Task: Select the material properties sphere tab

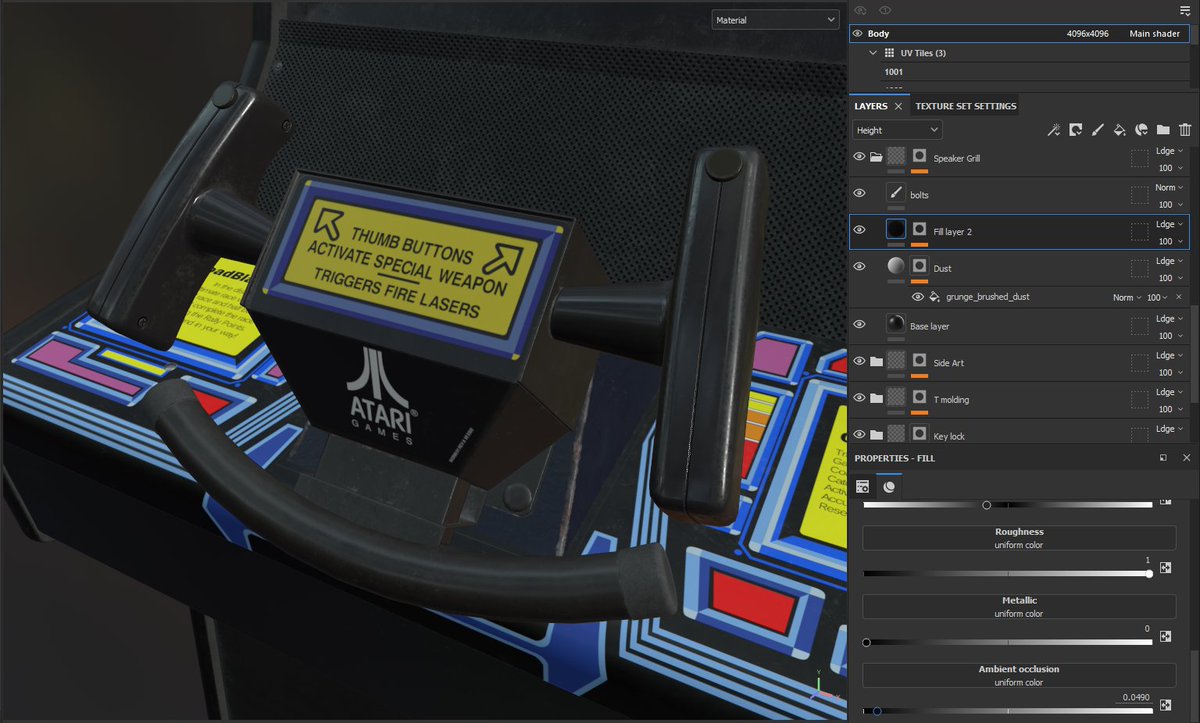Action: tap(888, 487)
